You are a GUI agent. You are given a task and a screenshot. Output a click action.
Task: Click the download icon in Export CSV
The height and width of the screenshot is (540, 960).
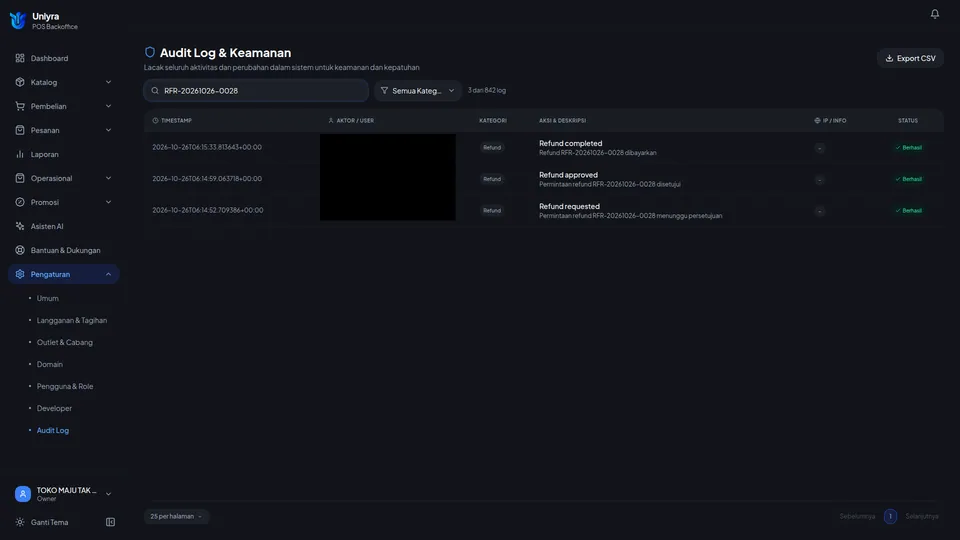889,58
